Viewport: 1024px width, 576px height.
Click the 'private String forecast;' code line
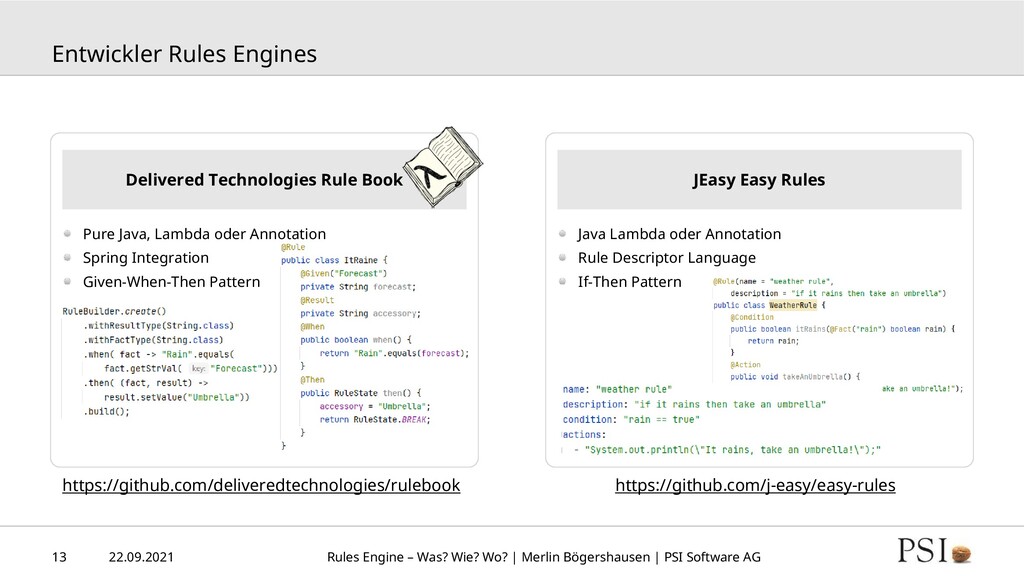(x=358, y=287)
